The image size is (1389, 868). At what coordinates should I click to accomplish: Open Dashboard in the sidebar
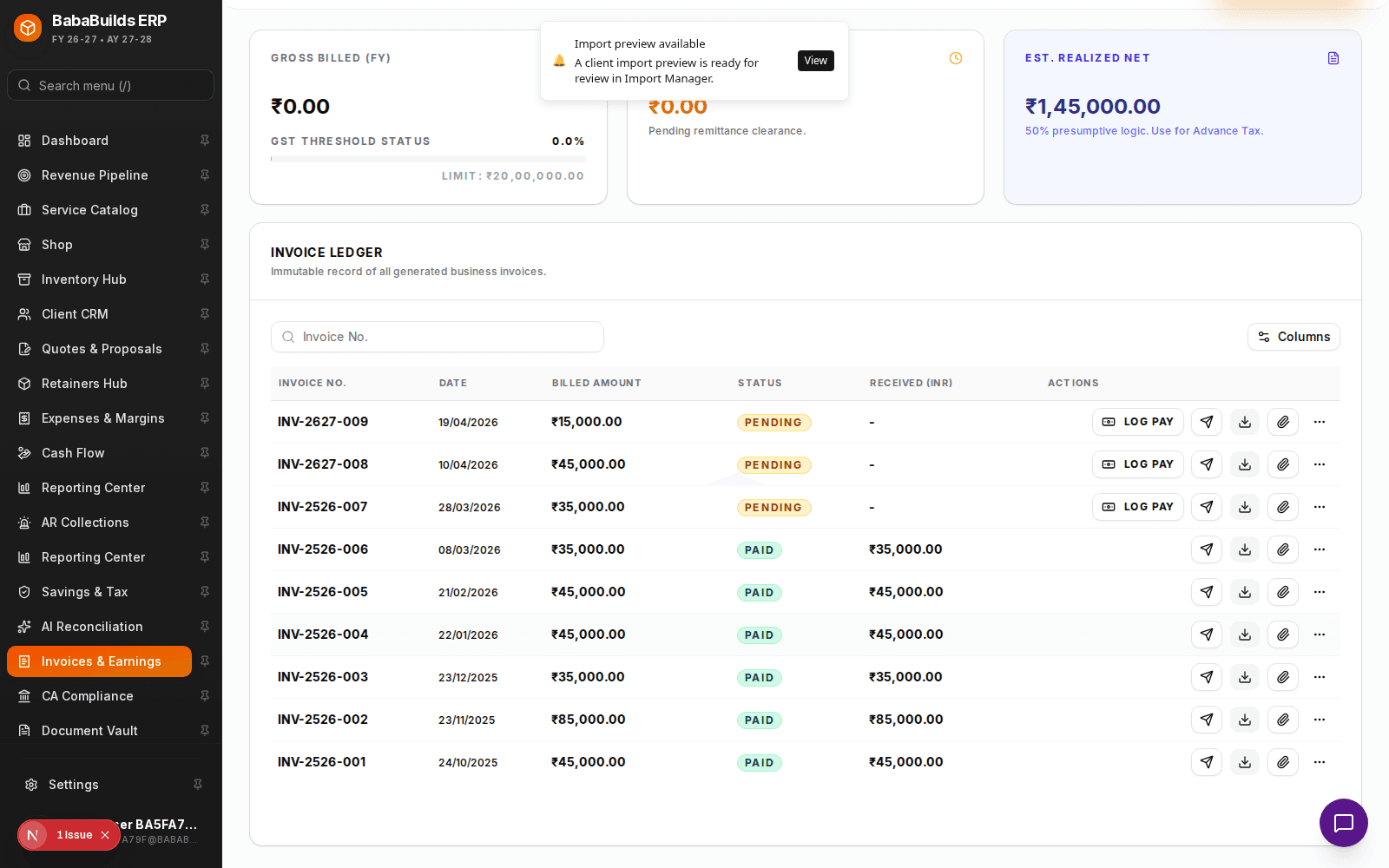(99, 141)
